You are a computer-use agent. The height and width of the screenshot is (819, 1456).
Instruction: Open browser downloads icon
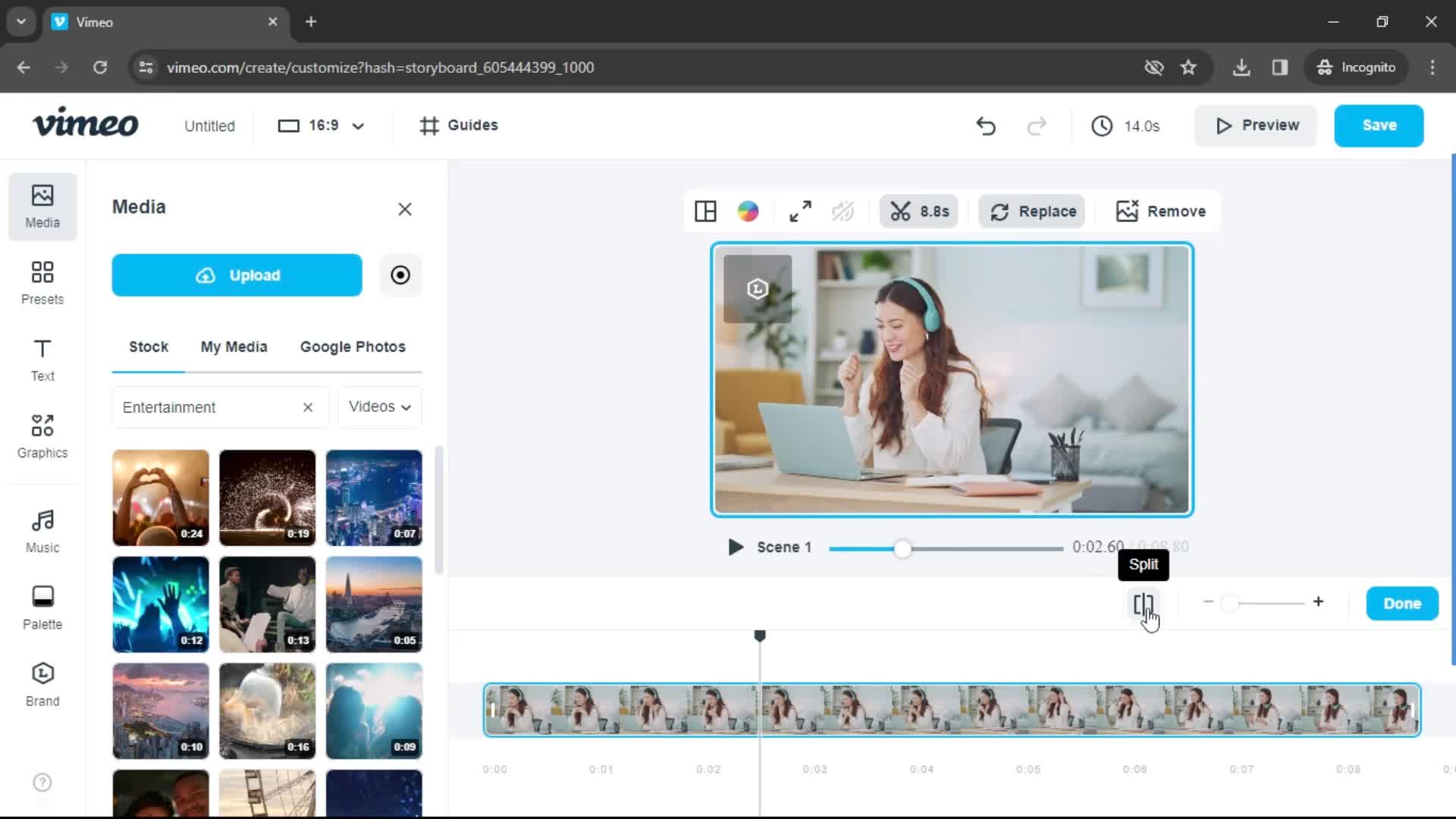click(x=1241, y=67)
